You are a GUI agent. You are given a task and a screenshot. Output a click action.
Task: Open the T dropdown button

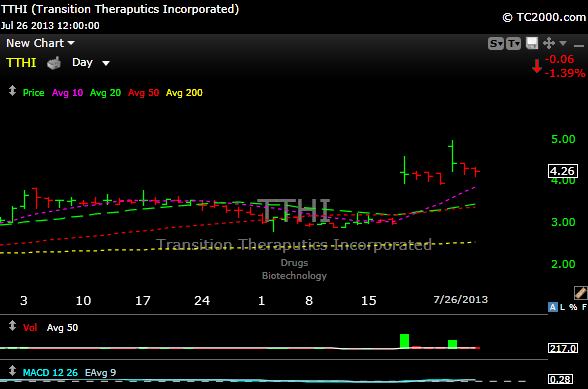pyautogui.click(x=513, y=44)
